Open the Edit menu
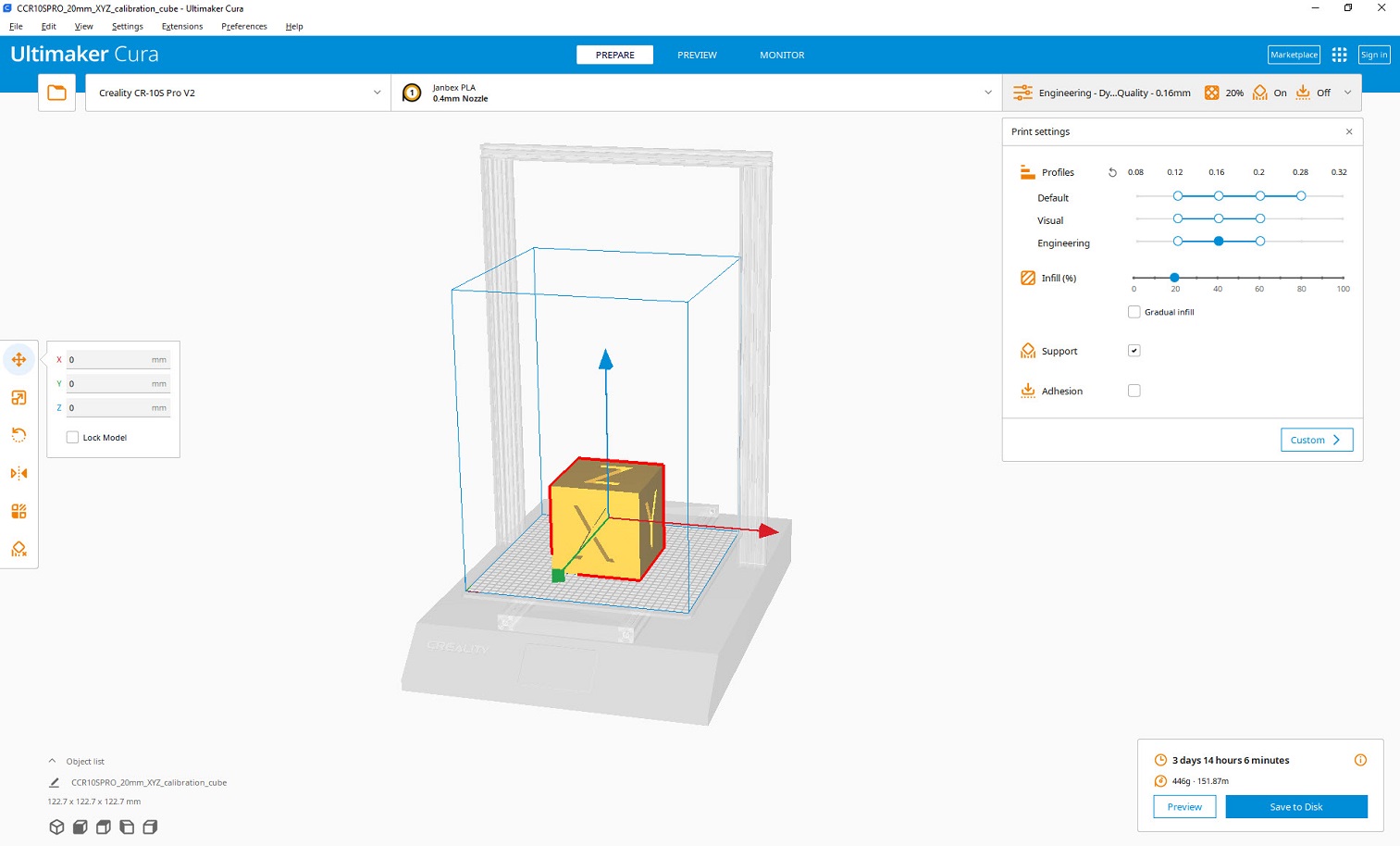 point(48,26)
